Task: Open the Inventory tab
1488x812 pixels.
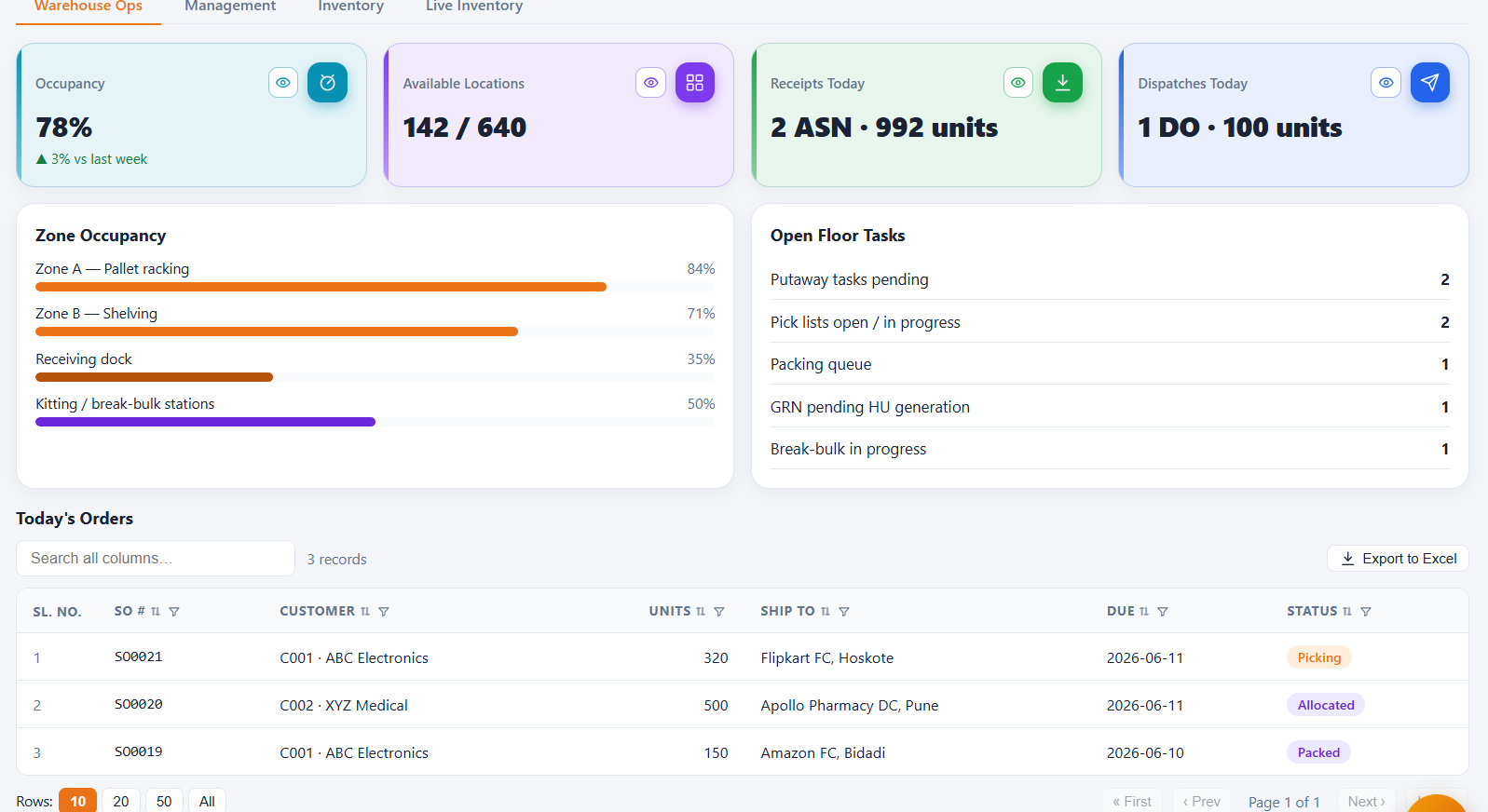Action: [350, 7]
